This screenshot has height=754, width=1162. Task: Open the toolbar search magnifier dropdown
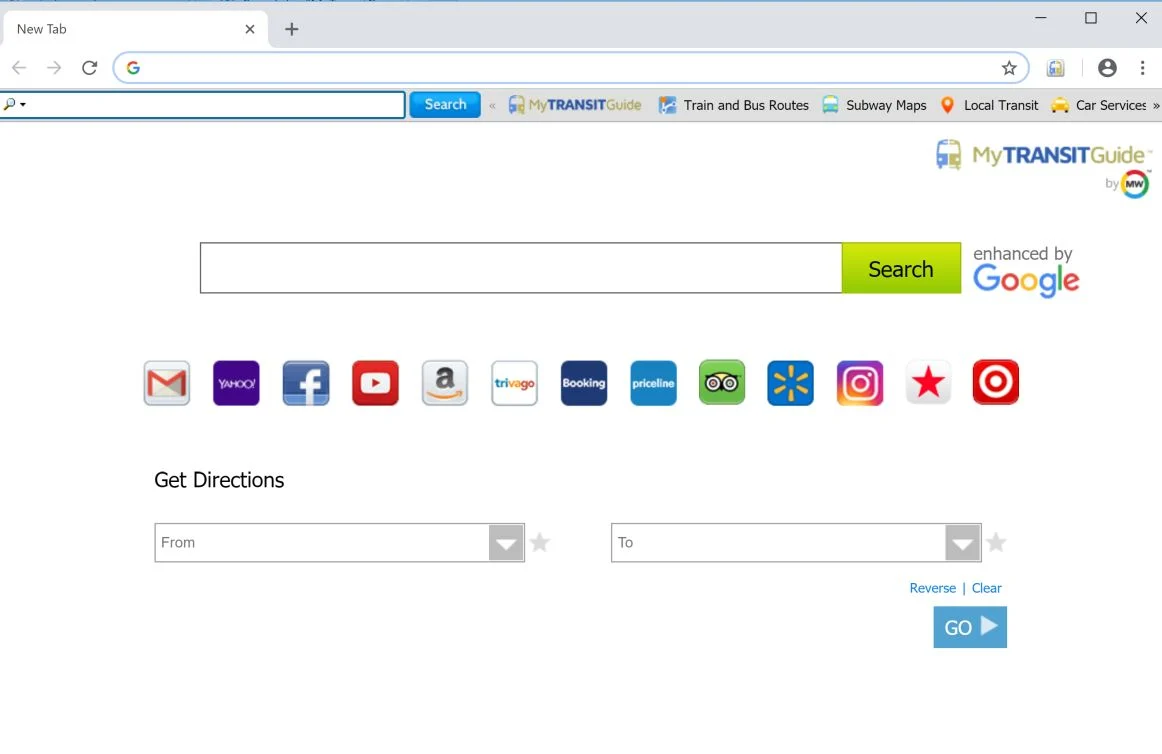coord(15,105)
